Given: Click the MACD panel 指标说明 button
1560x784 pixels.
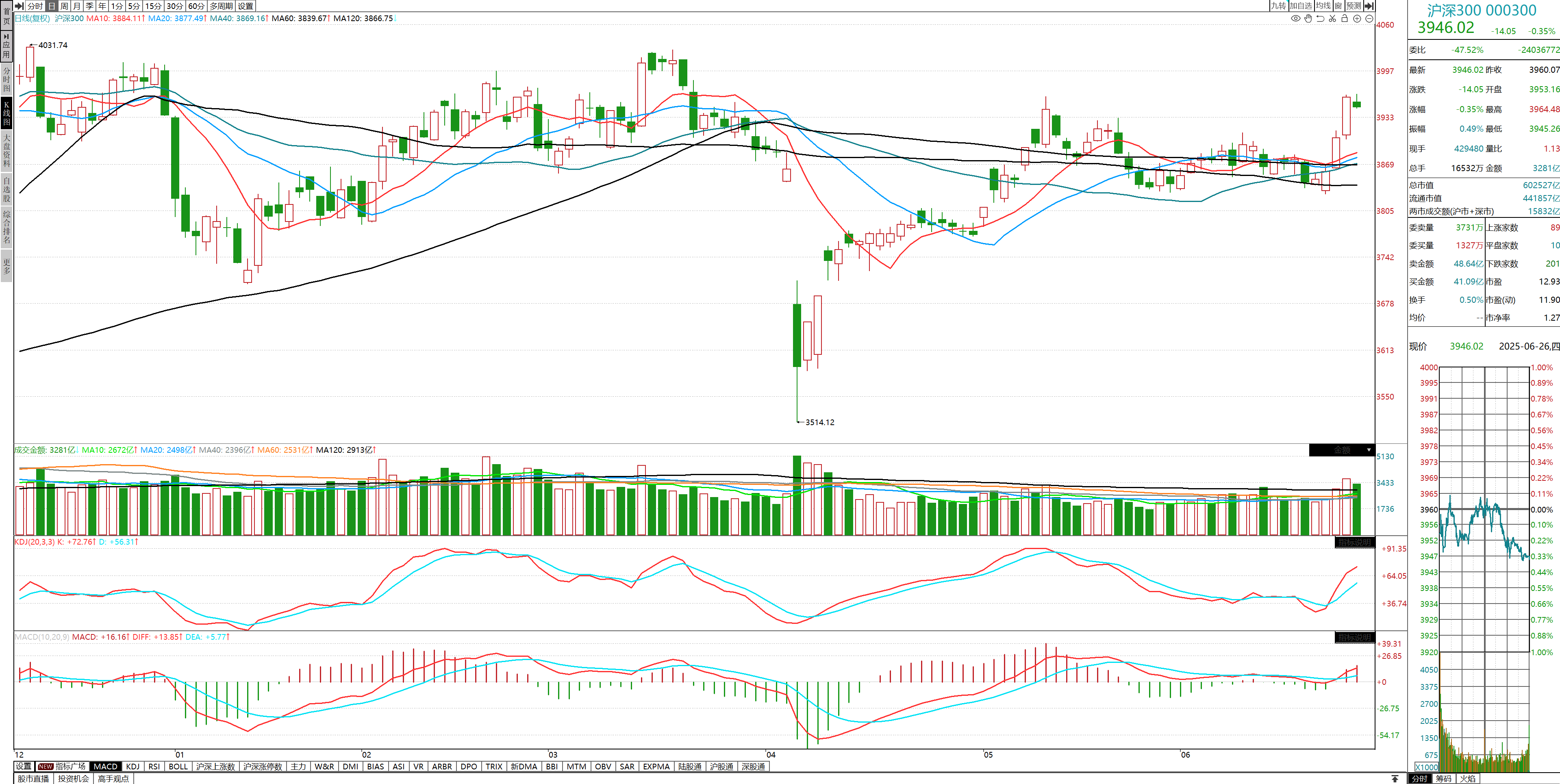Looking at the screenshot, I should point(1355,638).
